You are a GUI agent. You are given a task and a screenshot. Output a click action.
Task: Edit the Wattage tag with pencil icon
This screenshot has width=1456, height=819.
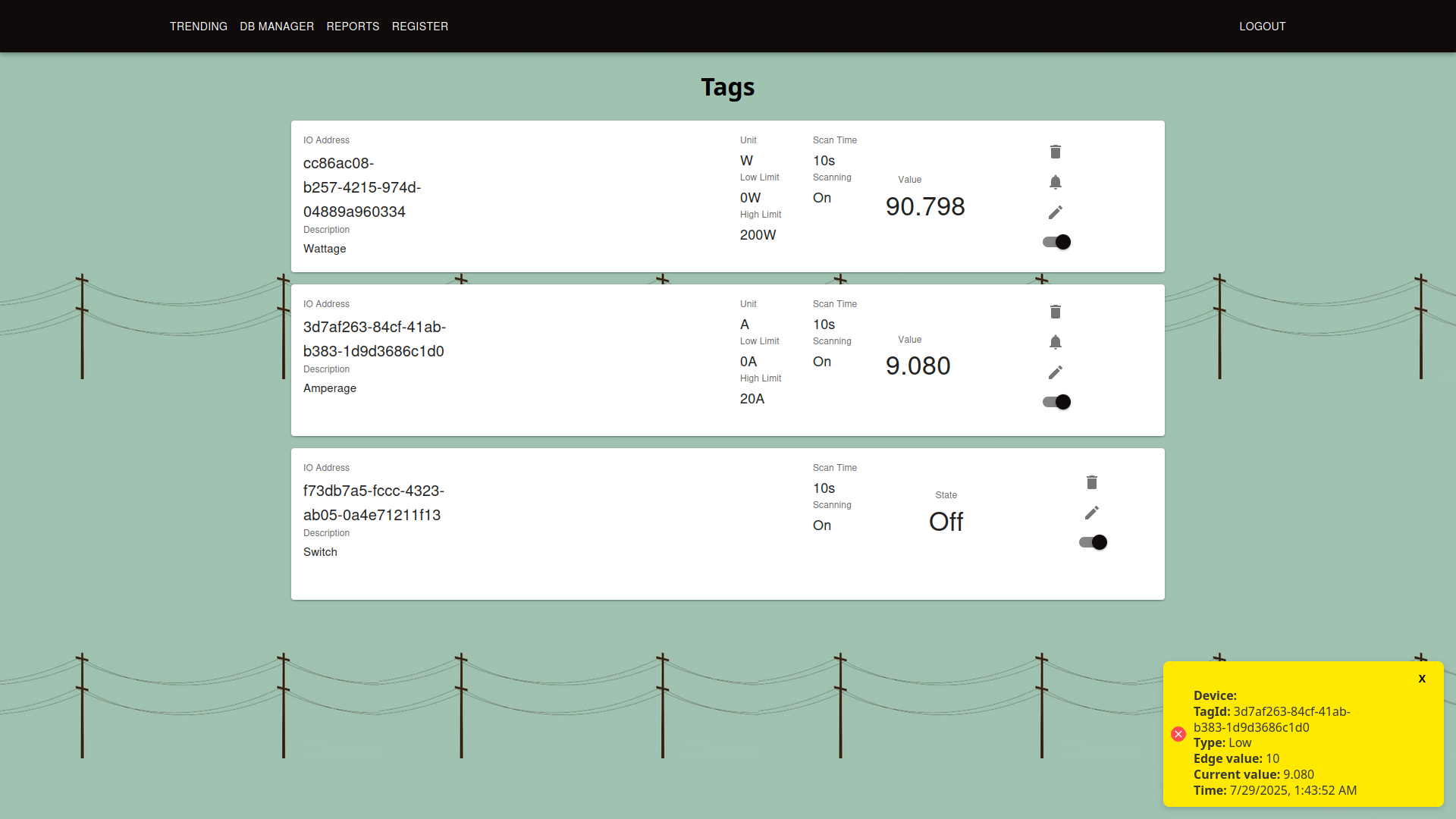pos(1055,212)
